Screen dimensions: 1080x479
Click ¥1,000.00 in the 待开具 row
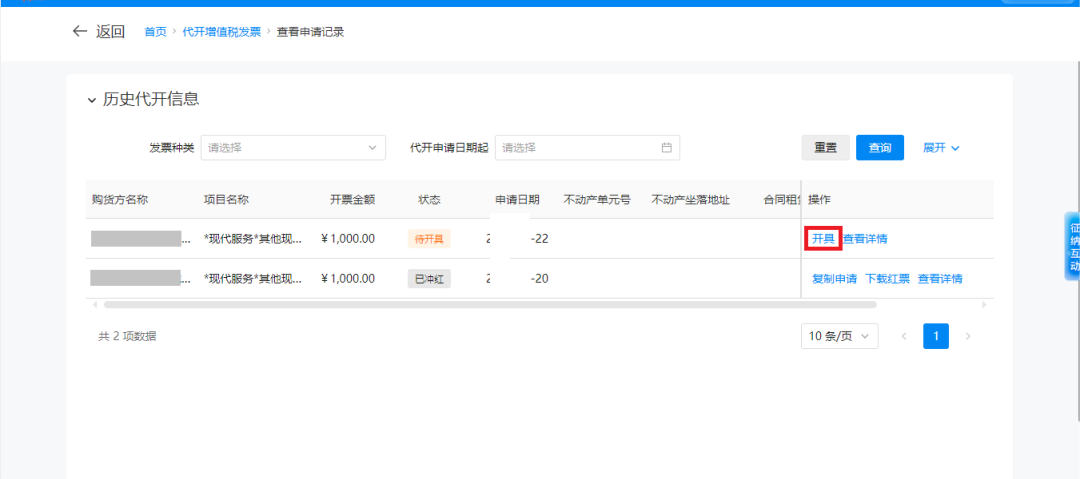tap(348, 239)
